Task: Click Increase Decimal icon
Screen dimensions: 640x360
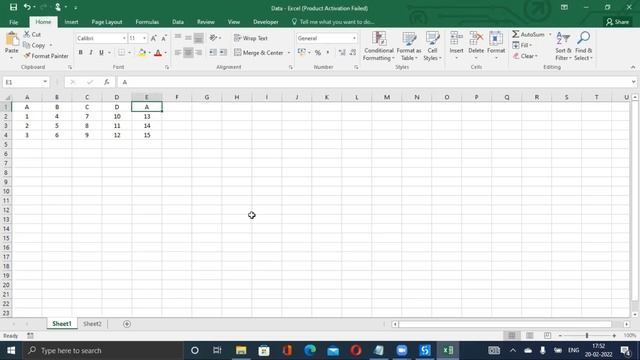Action: click(x=342, y=52)
